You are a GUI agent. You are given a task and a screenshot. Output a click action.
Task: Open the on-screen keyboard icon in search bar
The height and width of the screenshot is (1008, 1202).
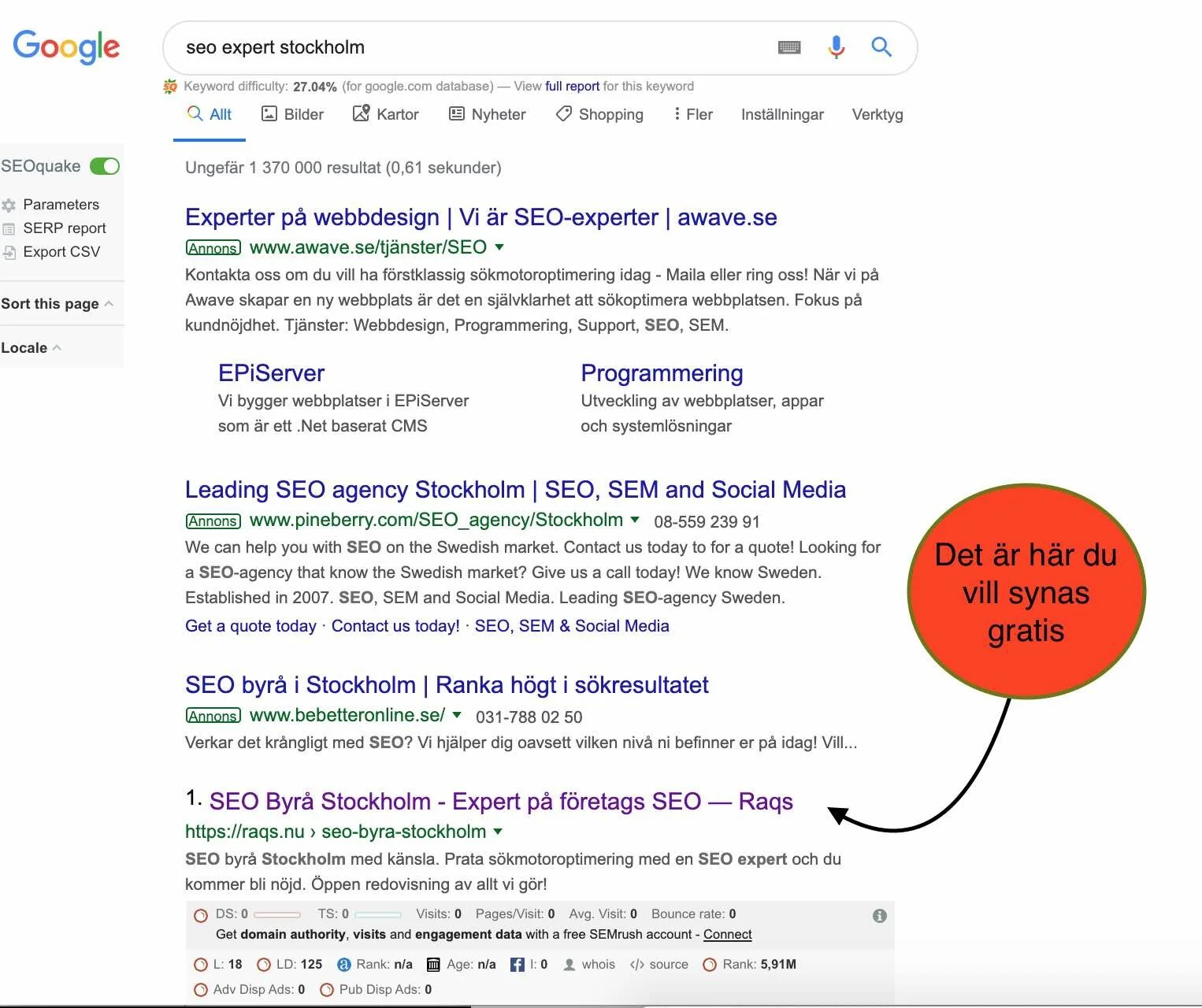pos(788,47)
